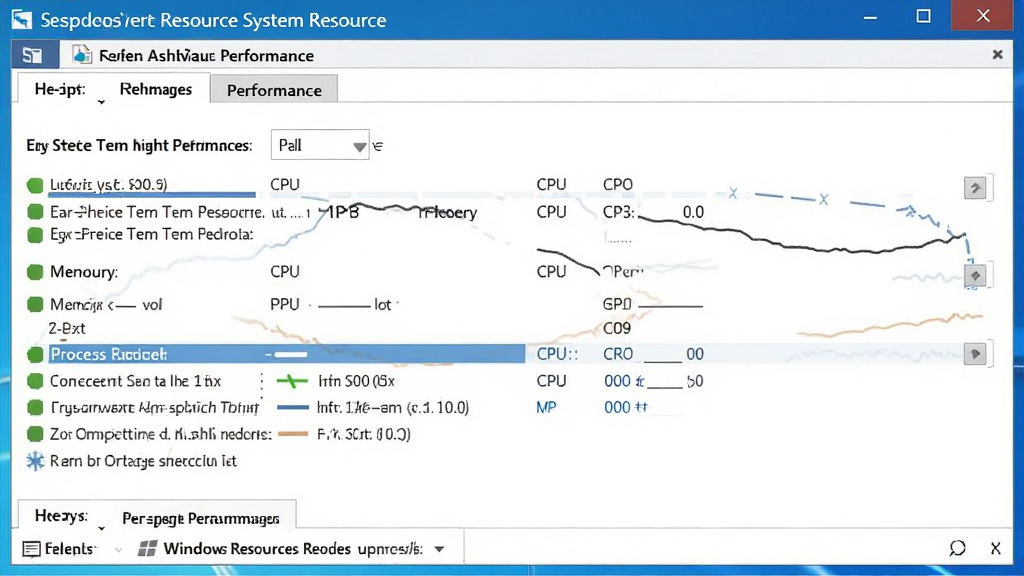Expand the arrow under Heays tab
The image size is (1024, 576).
(101, 528)
